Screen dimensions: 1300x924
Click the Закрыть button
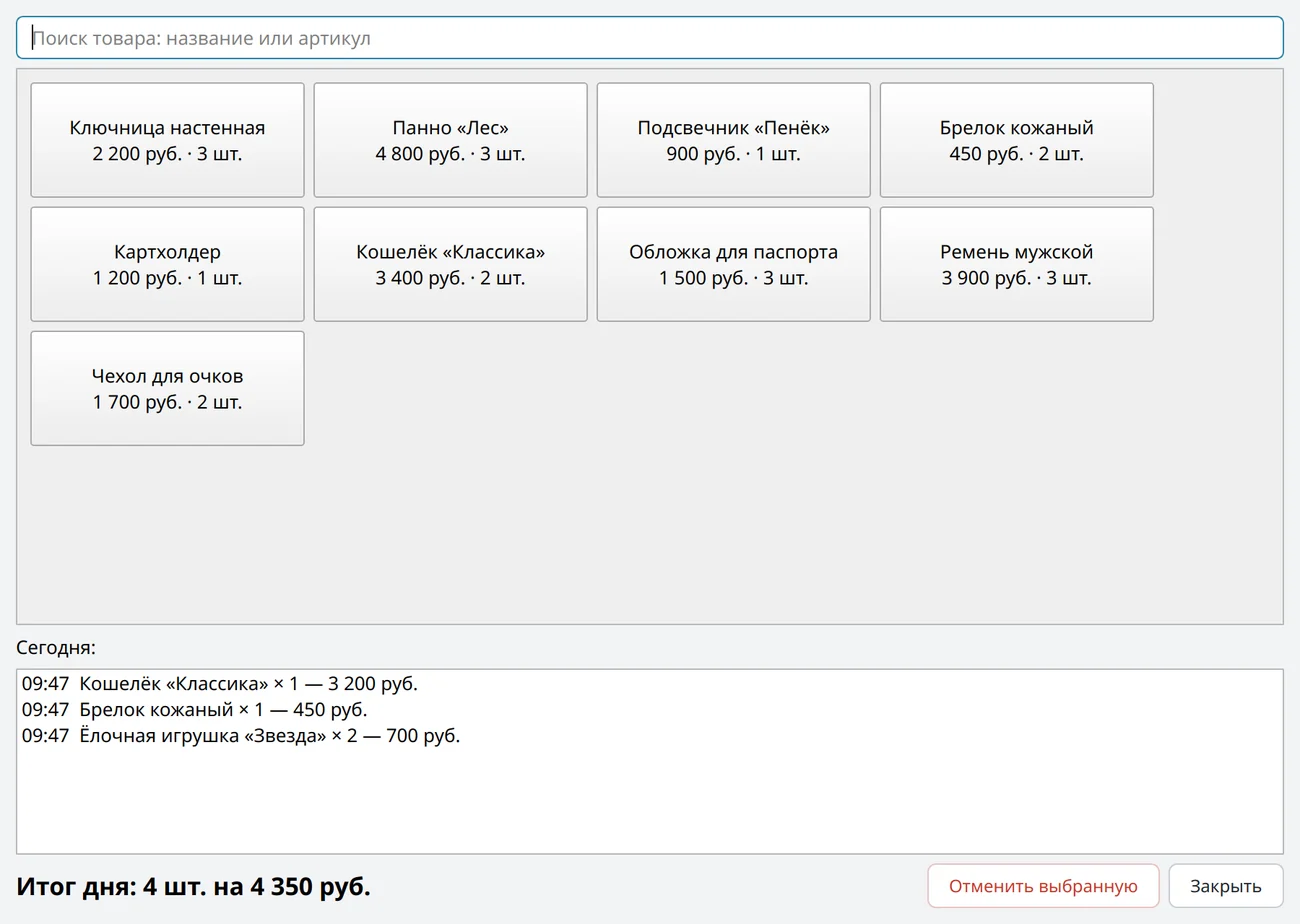pos(1225,886)
